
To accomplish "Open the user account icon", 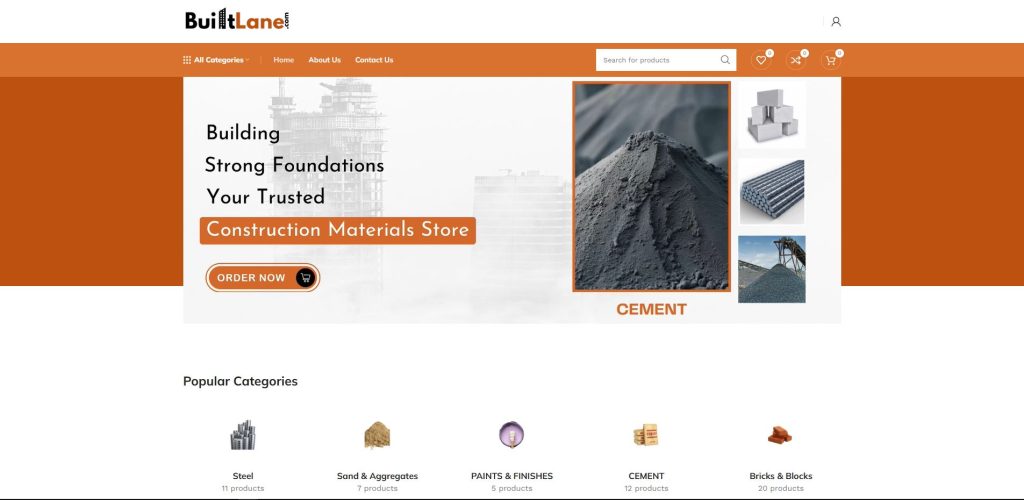I will 835,22.
